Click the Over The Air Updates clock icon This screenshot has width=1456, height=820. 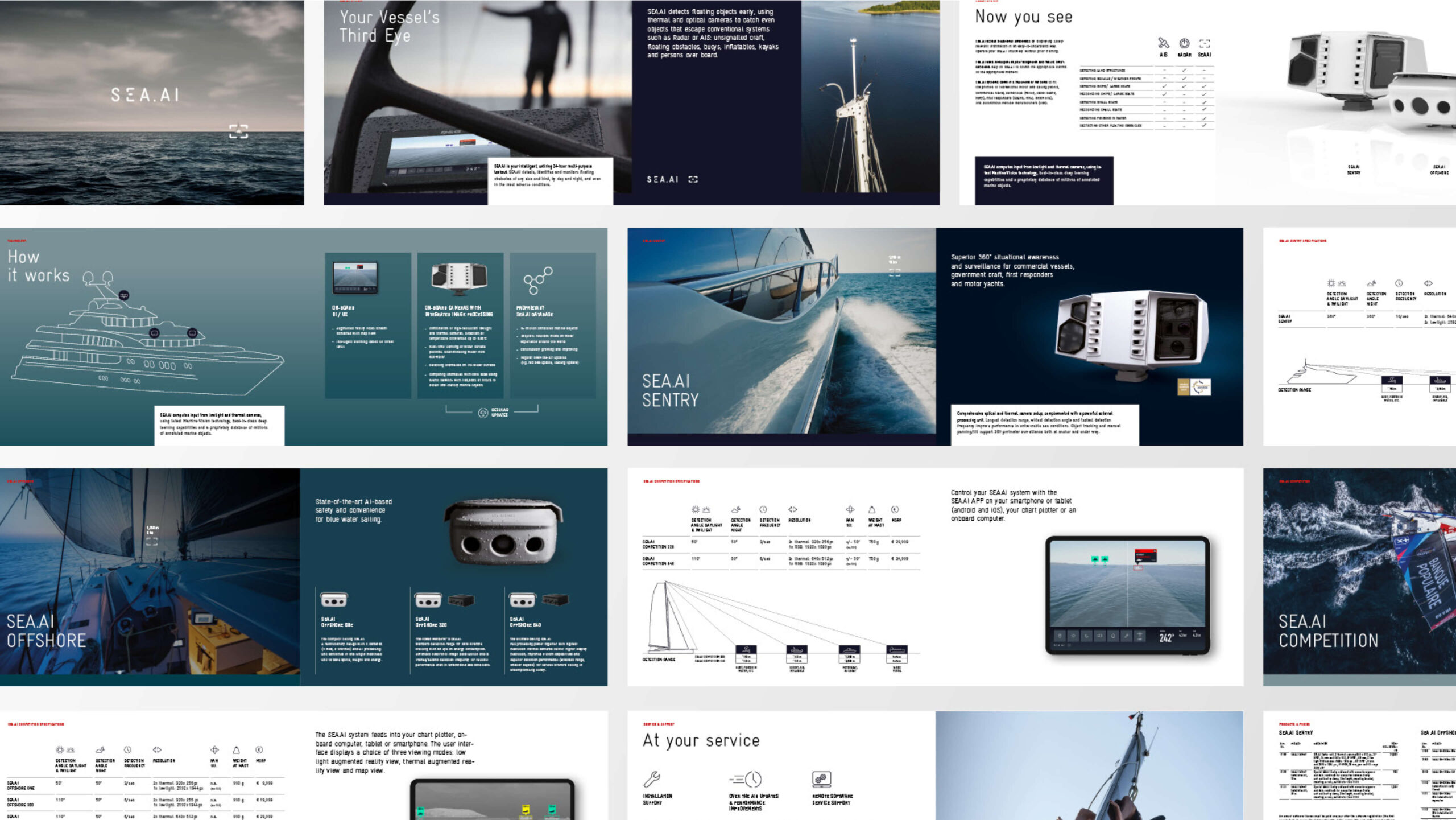[746, 779]
